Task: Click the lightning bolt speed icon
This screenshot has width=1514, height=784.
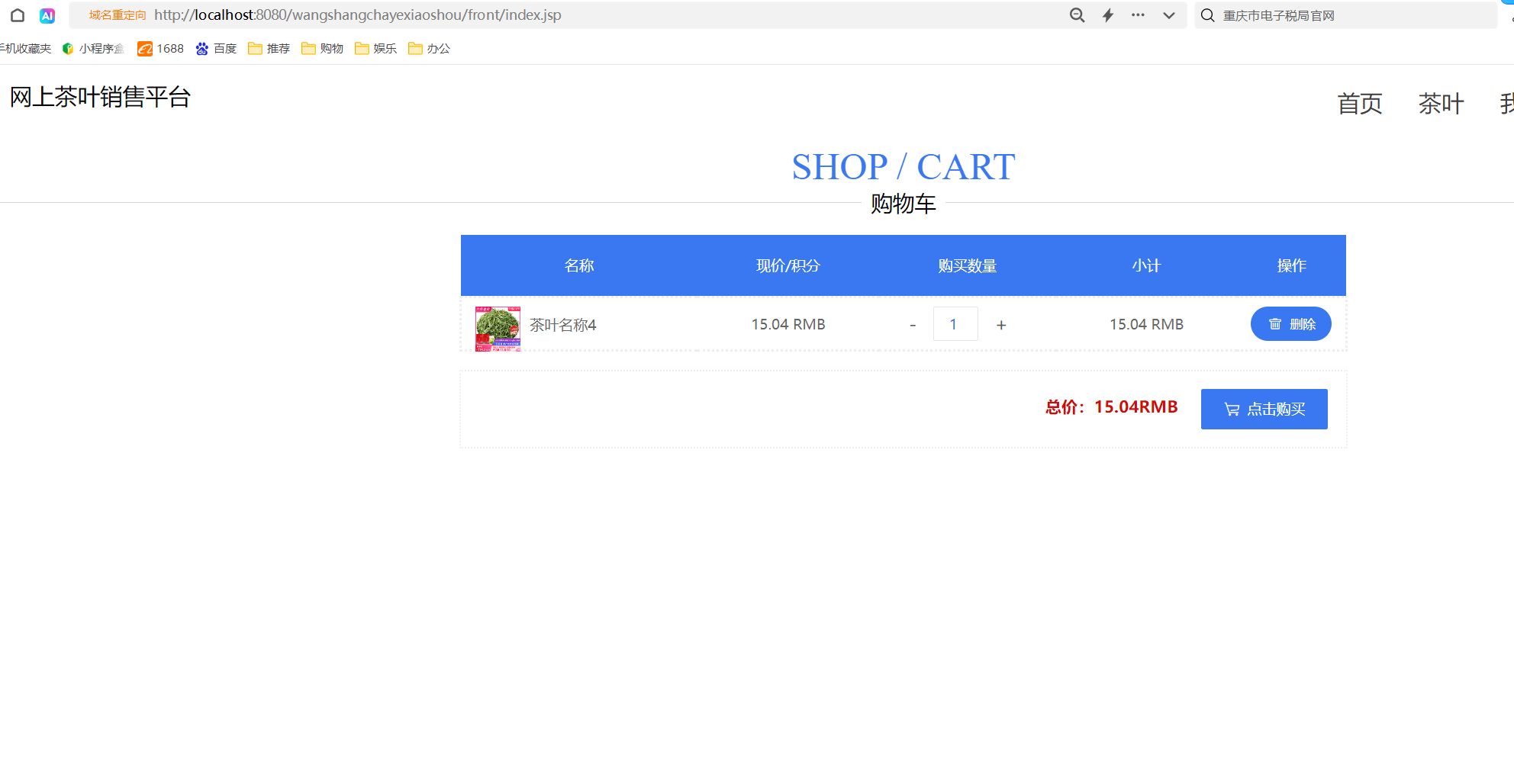Action: point(1108,15)
